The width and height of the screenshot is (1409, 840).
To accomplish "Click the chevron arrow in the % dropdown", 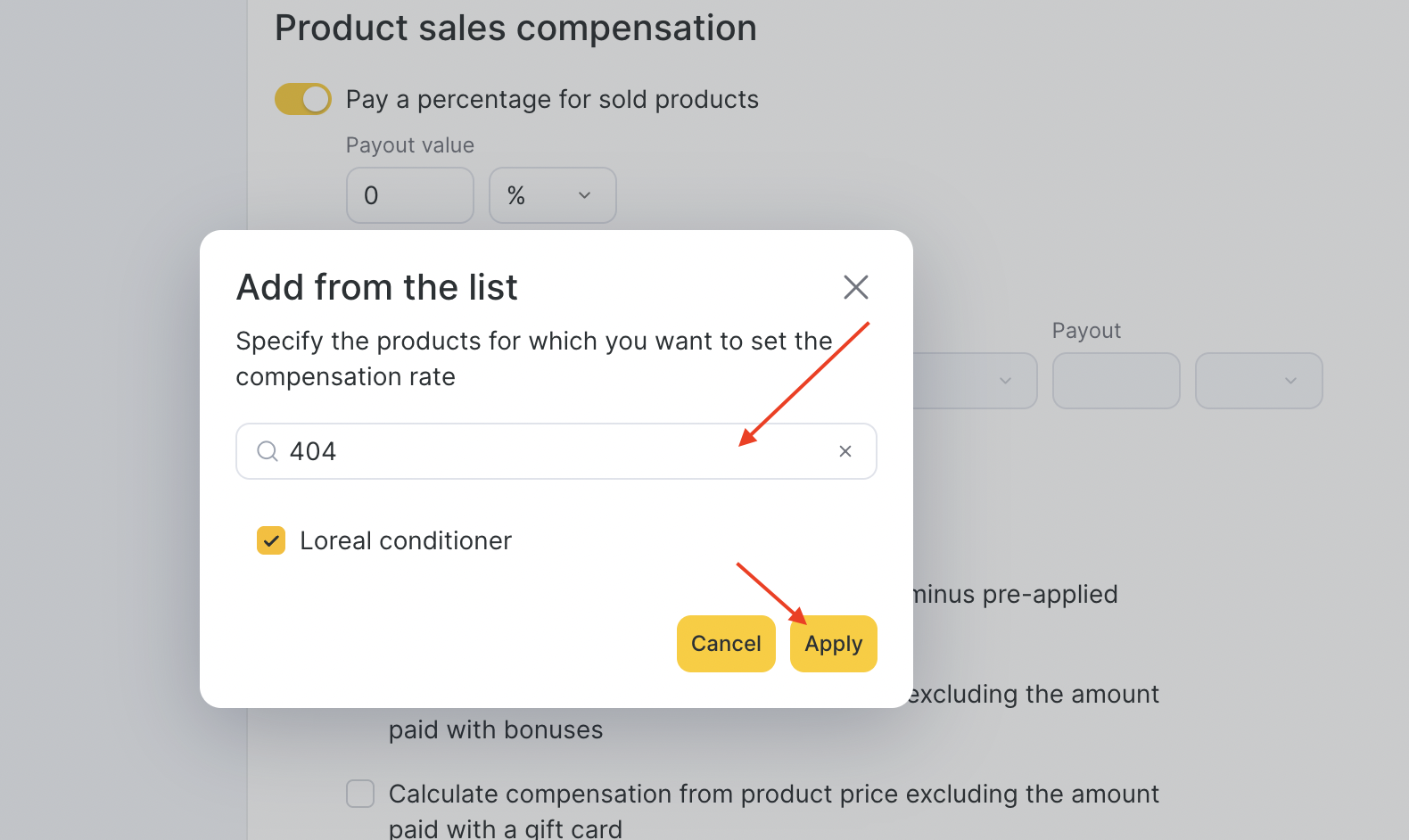I will pos(585,195).
